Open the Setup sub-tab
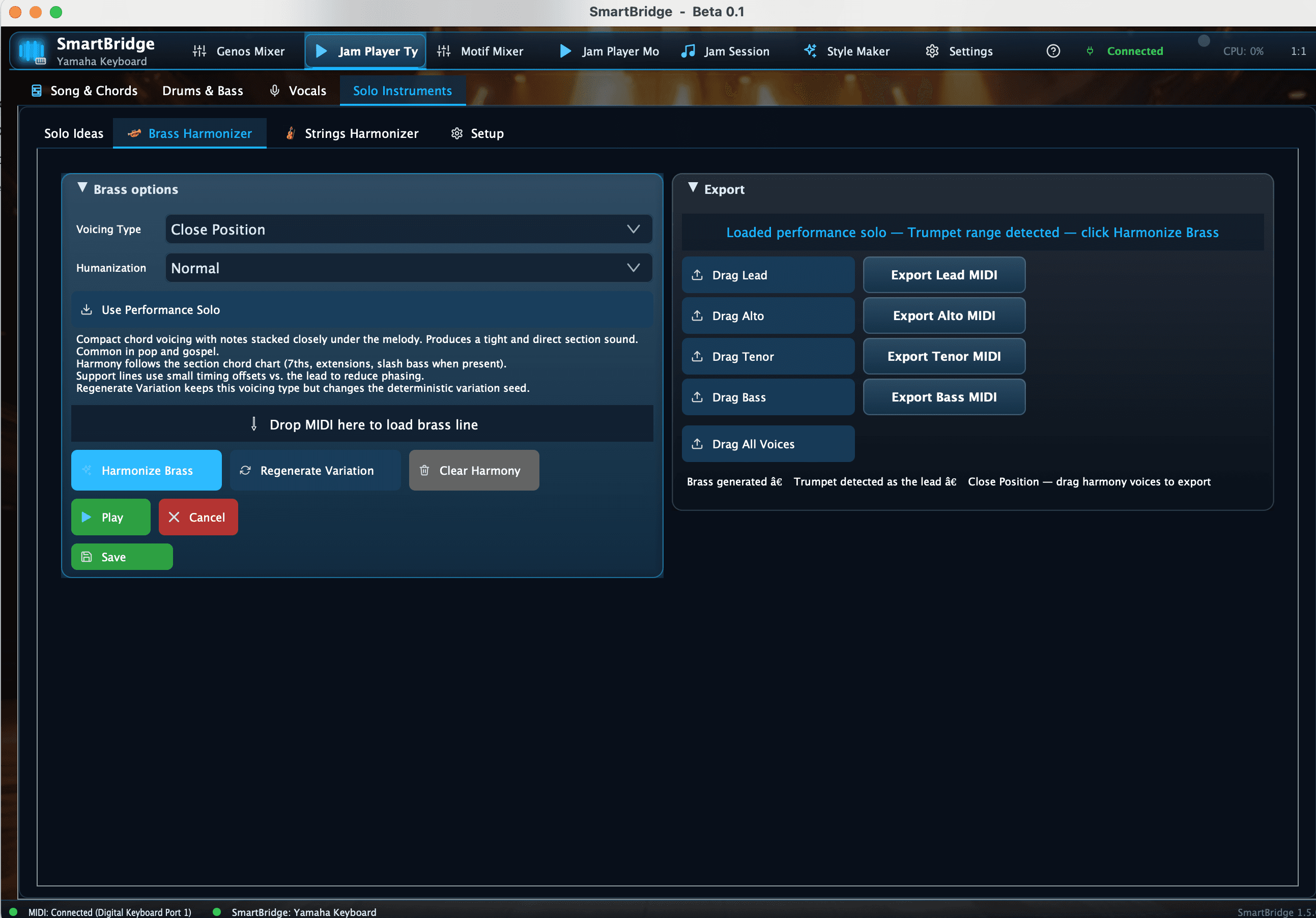 (477, 133)
